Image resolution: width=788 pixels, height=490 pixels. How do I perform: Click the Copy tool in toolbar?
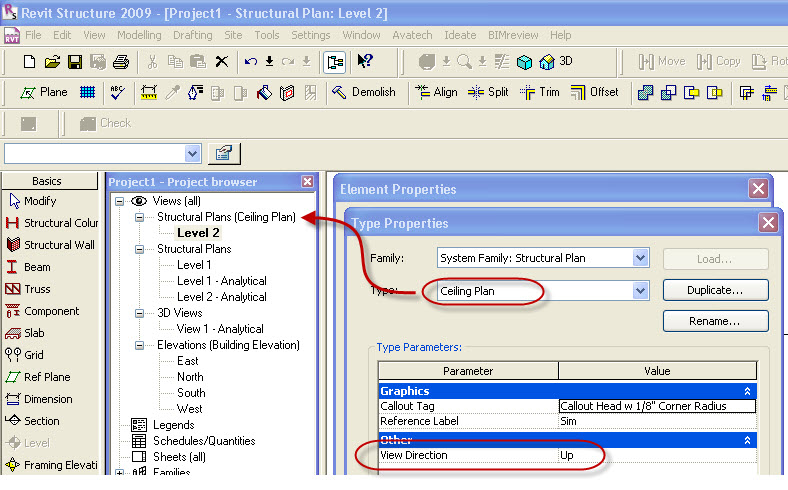(x=719, y=62)
